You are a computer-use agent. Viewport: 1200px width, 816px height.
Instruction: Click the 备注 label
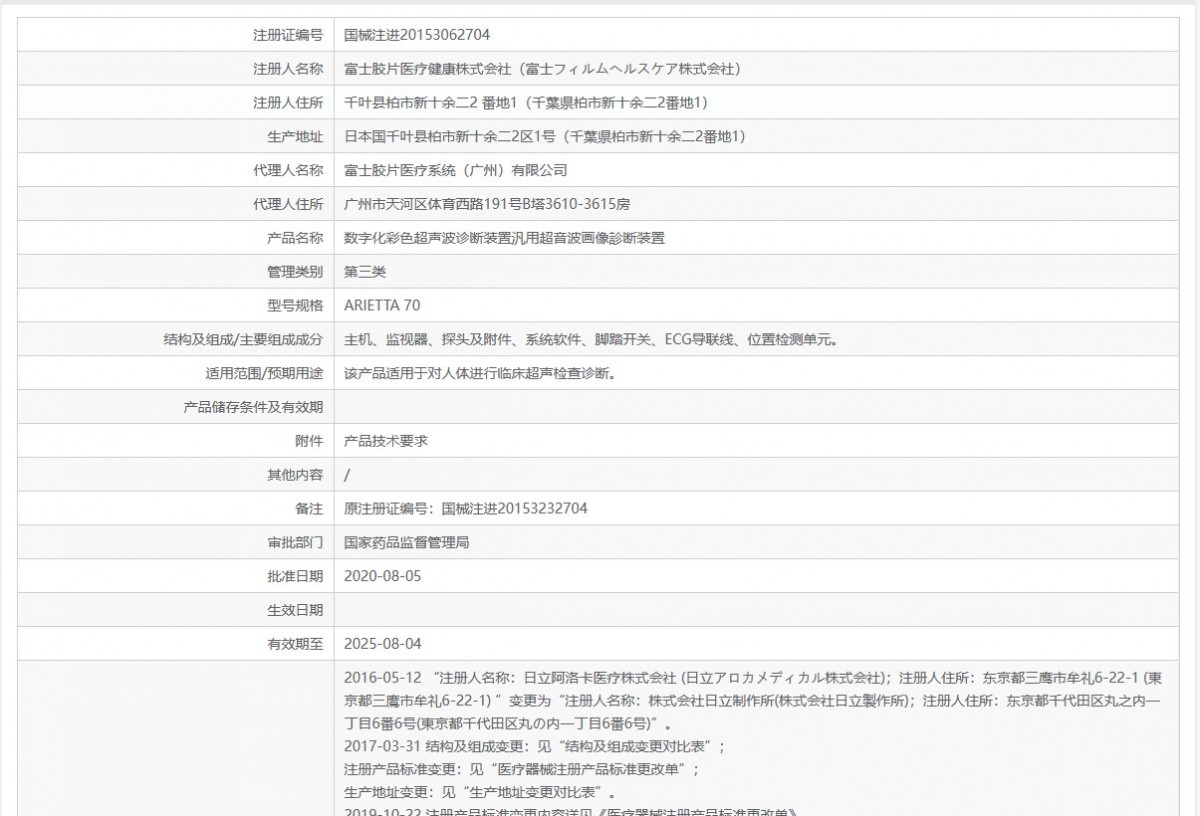pos(309,511)
